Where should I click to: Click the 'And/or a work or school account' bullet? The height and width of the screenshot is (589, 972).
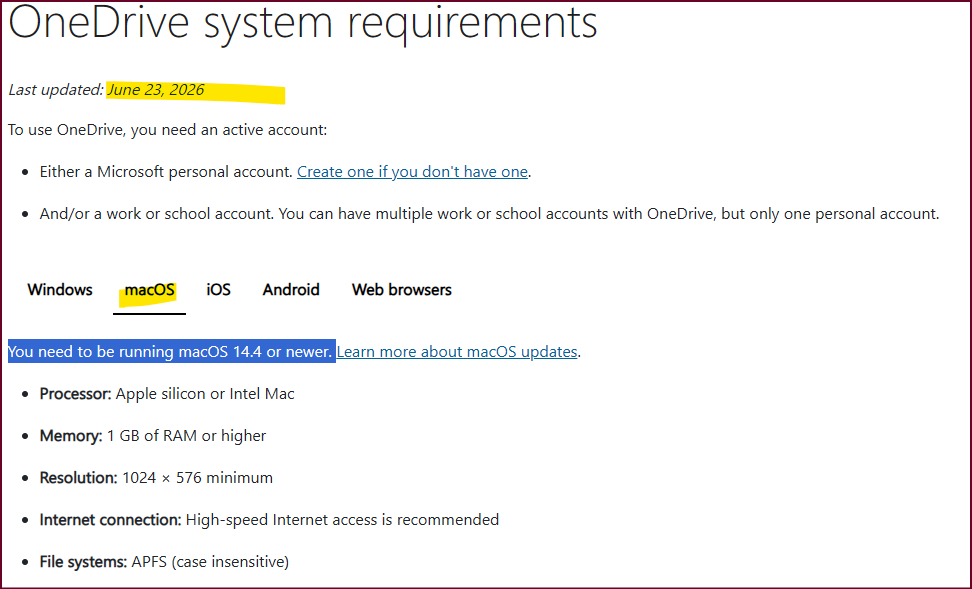pyautogui.click(x=489, y=214)
